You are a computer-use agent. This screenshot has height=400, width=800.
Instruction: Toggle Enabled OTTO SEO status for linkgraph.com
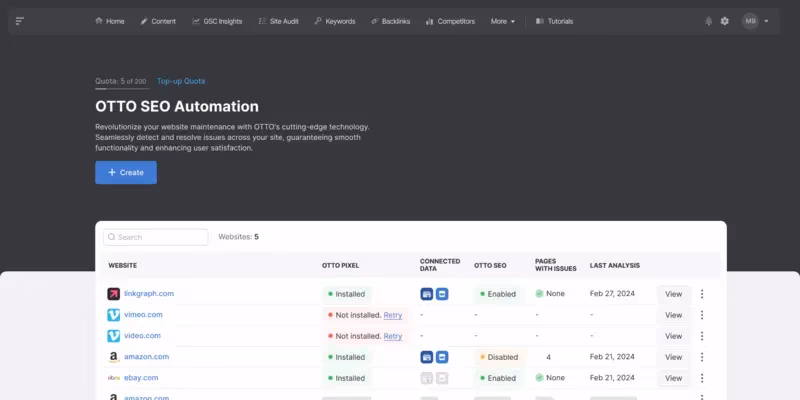pos(499,294)
